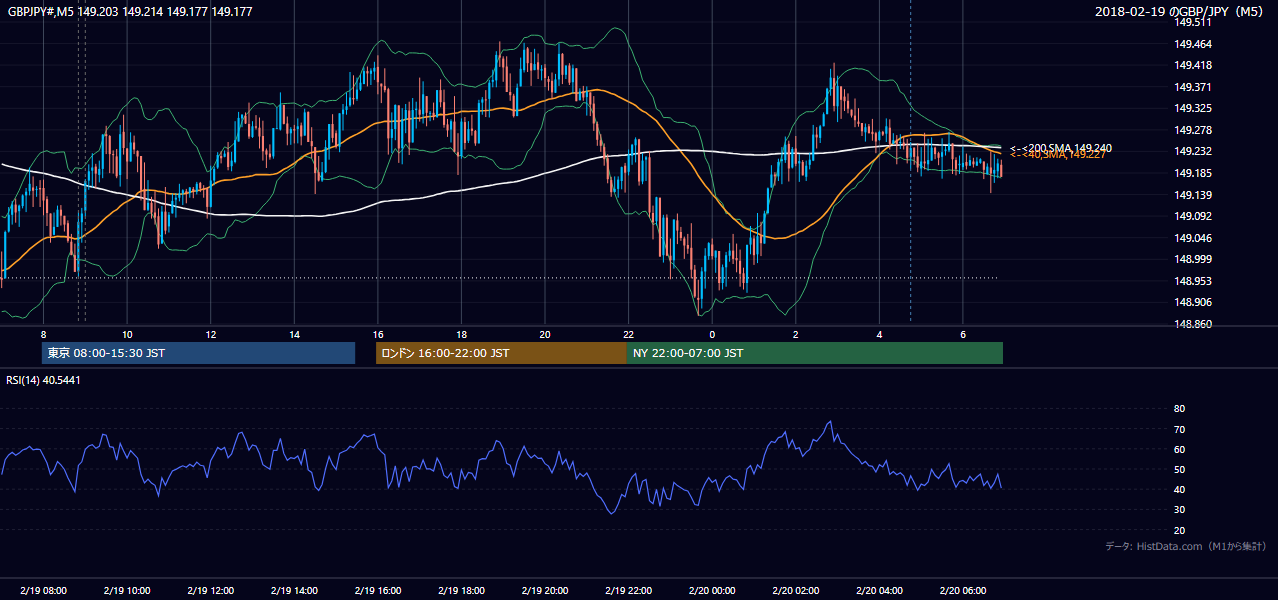Click hour tick 0 under the price chart
This screenshot has width=1278, height=600.
click(712, 334)
